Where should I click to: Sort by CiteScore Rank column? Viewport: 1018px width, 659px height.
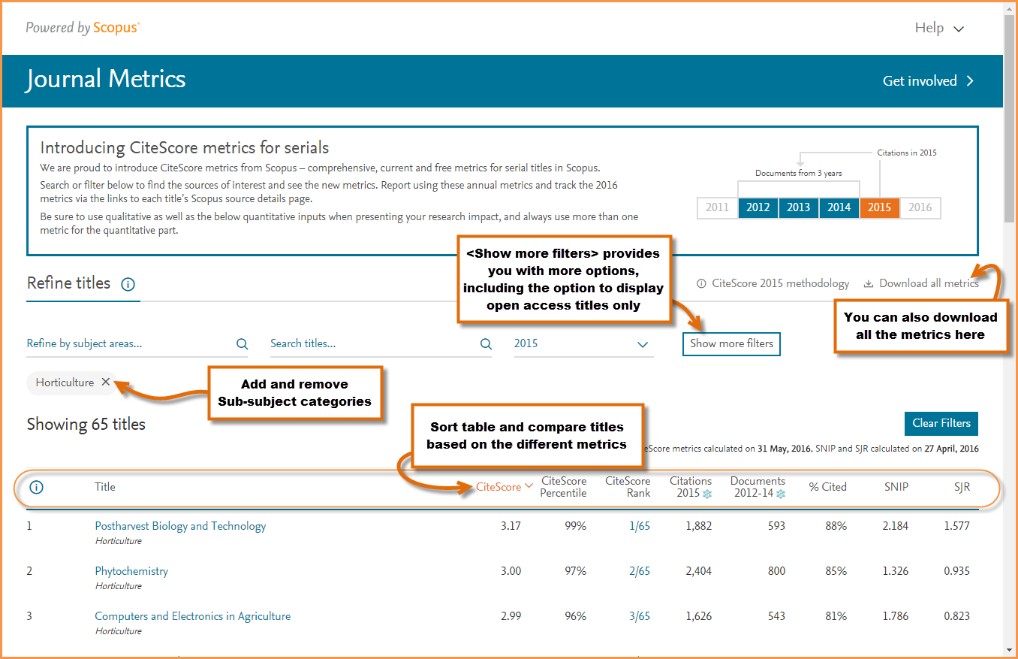tap(628, 487)
